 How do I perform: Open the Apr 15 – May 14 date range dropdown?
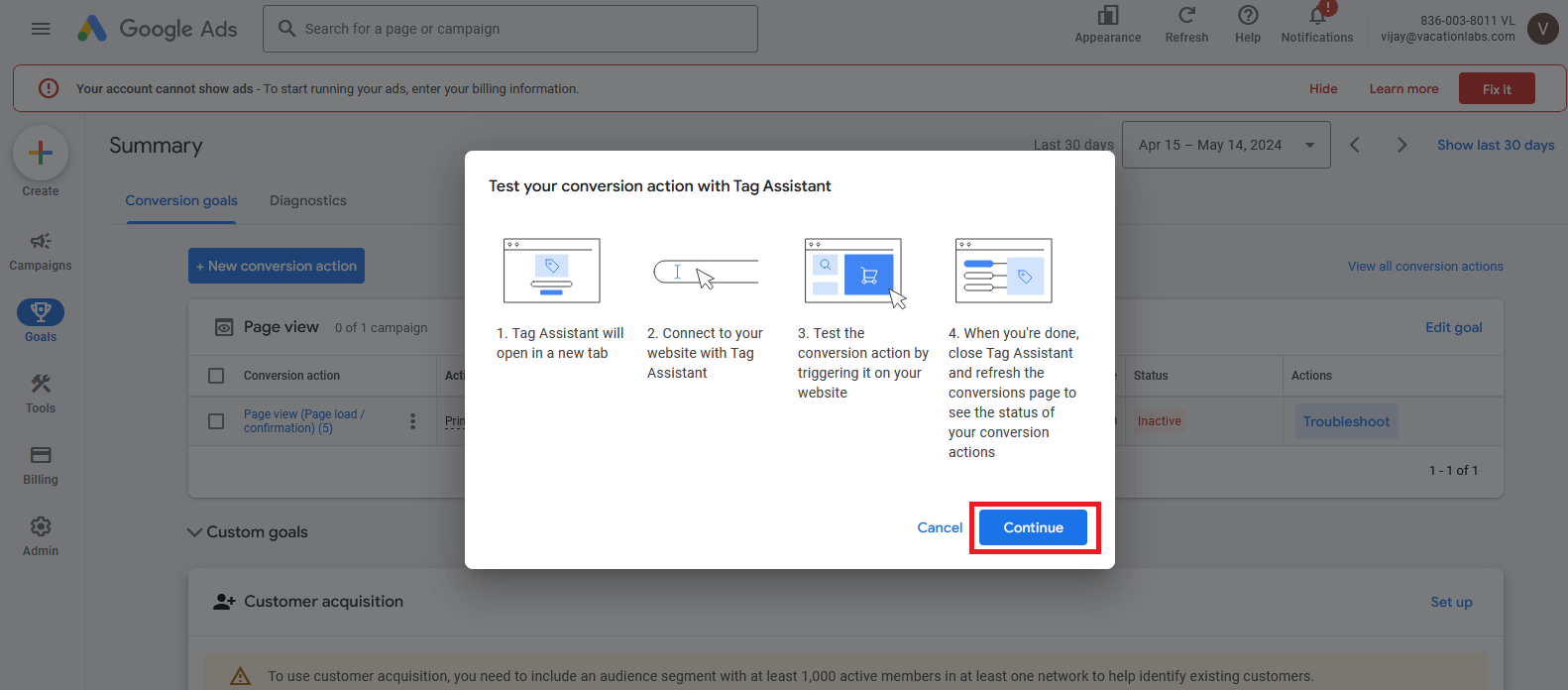click(1225, 146)
